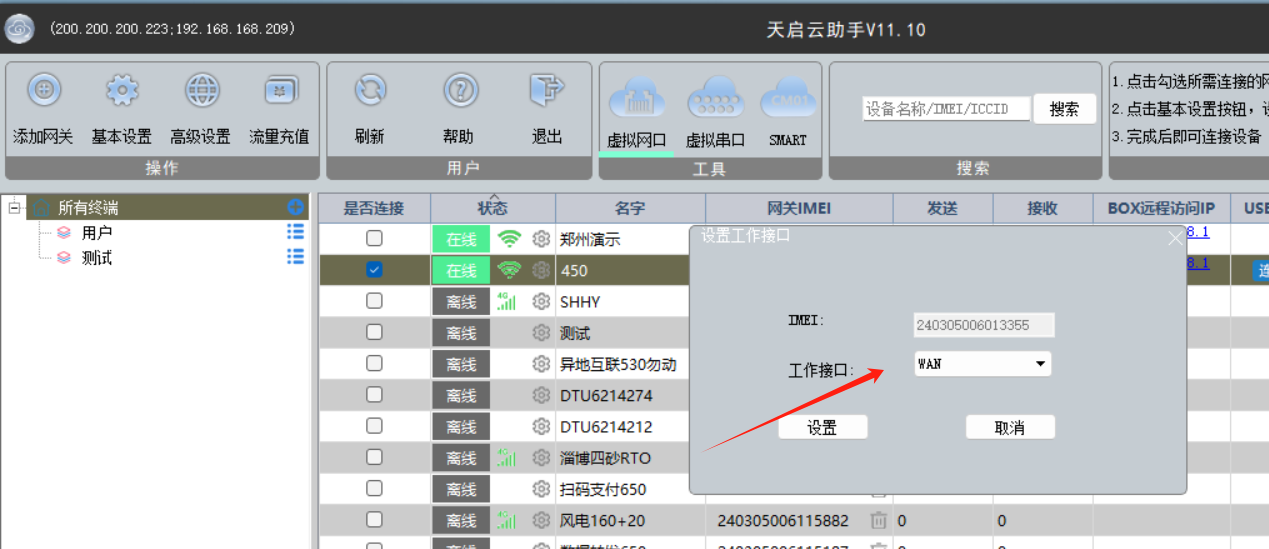Click settings gear for 郑州演示 row

pos(541,239)
